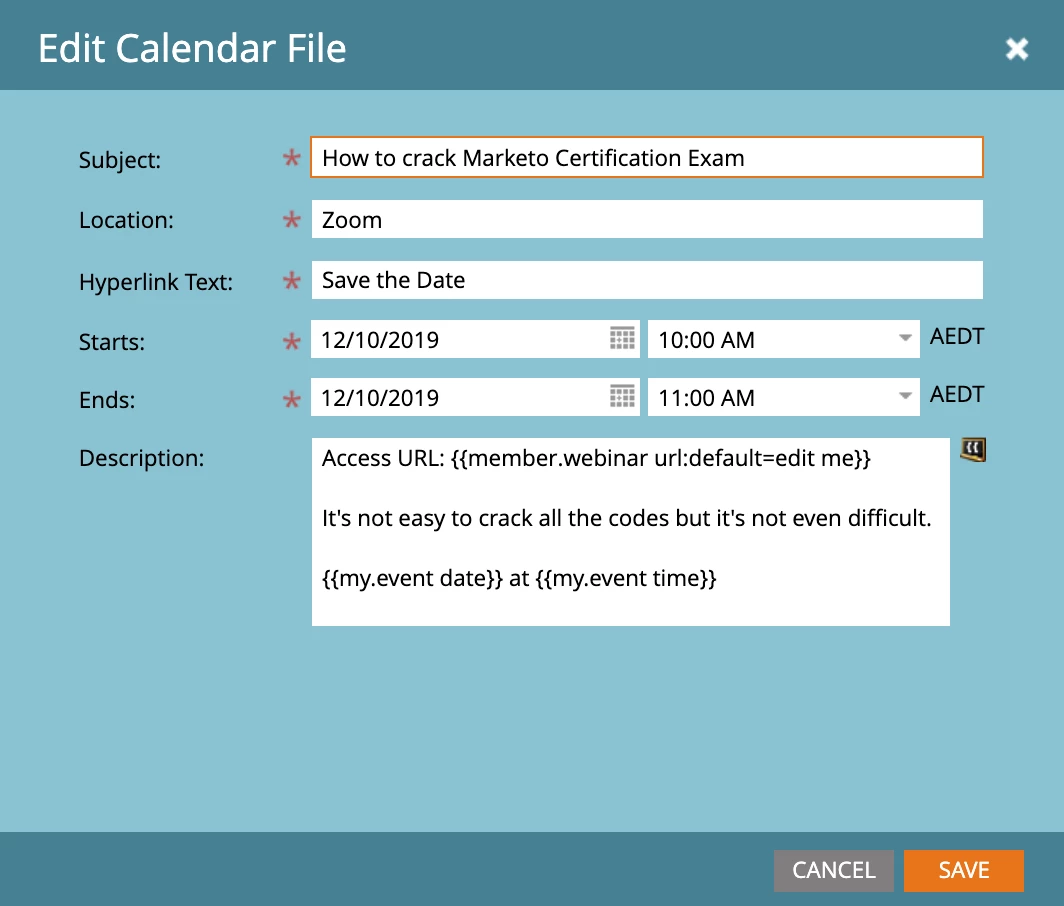Screen dimensions: 1064x906
Task: Click the my.event date token line in Description
Action: pos(519,579)
